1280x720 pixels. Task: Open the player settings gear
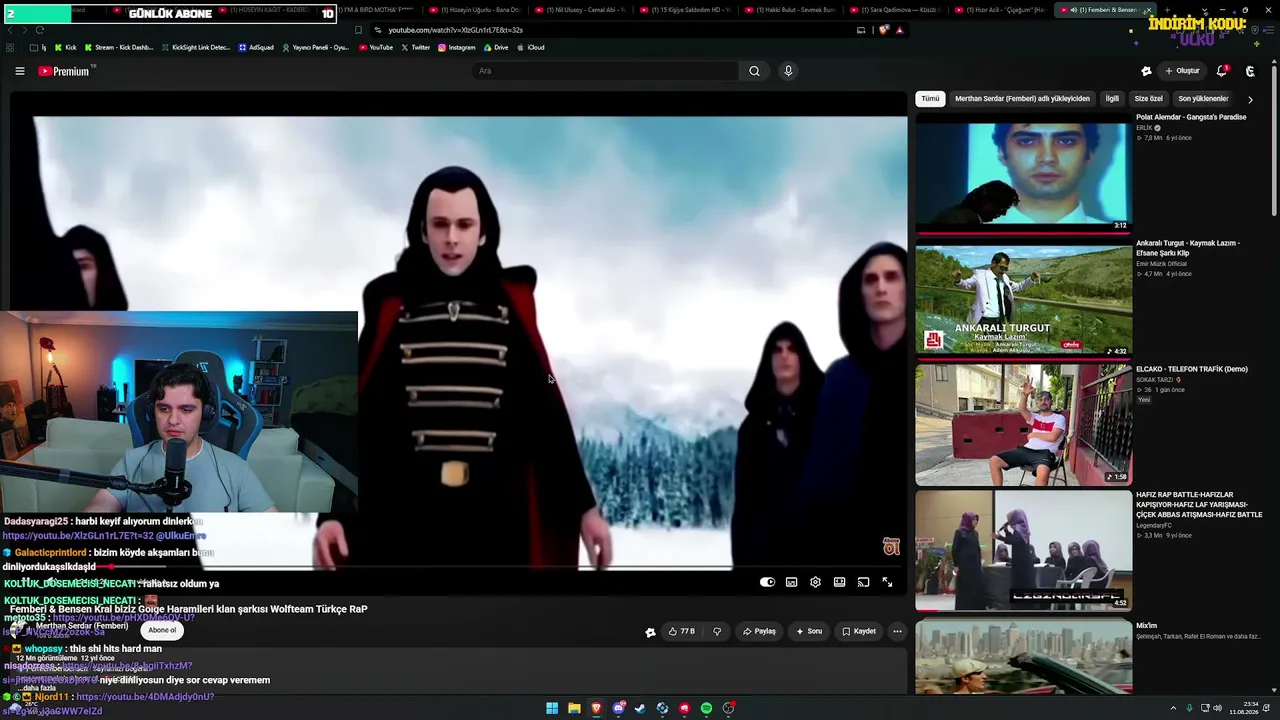pos(816,582)
